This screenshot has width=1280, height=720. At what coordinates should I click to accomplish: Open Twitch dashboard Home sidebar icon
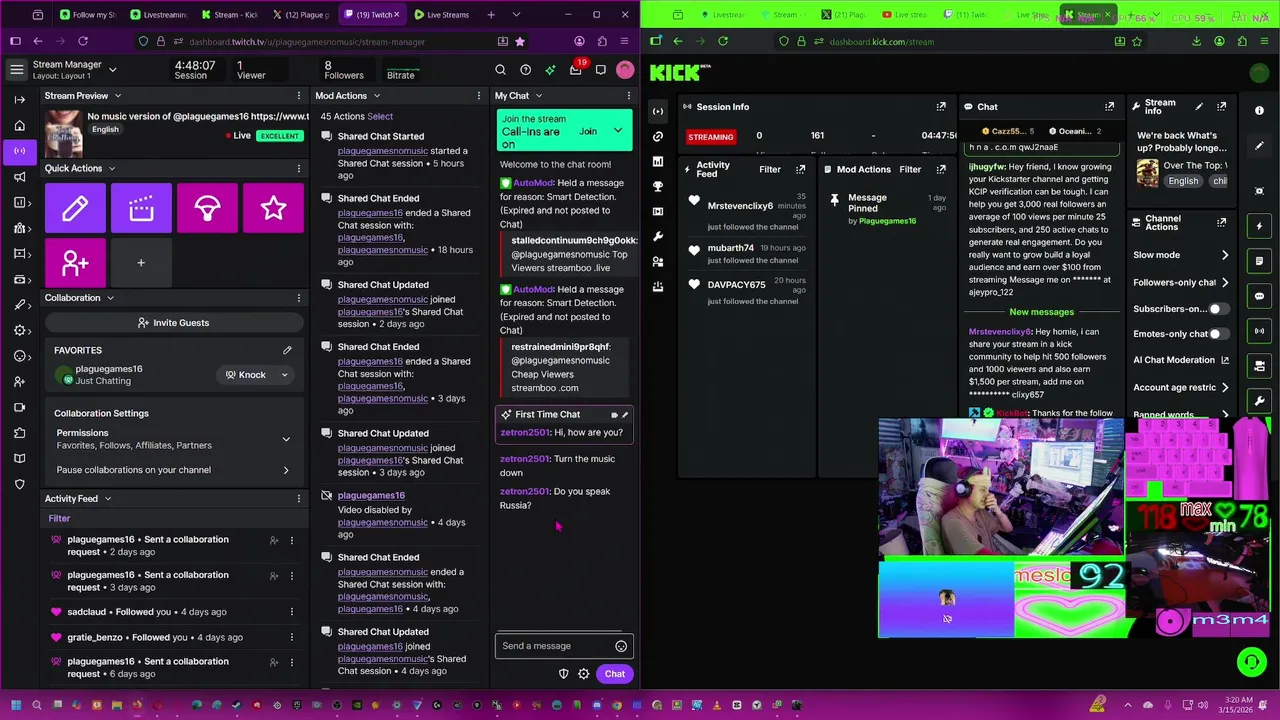[19, 125]
